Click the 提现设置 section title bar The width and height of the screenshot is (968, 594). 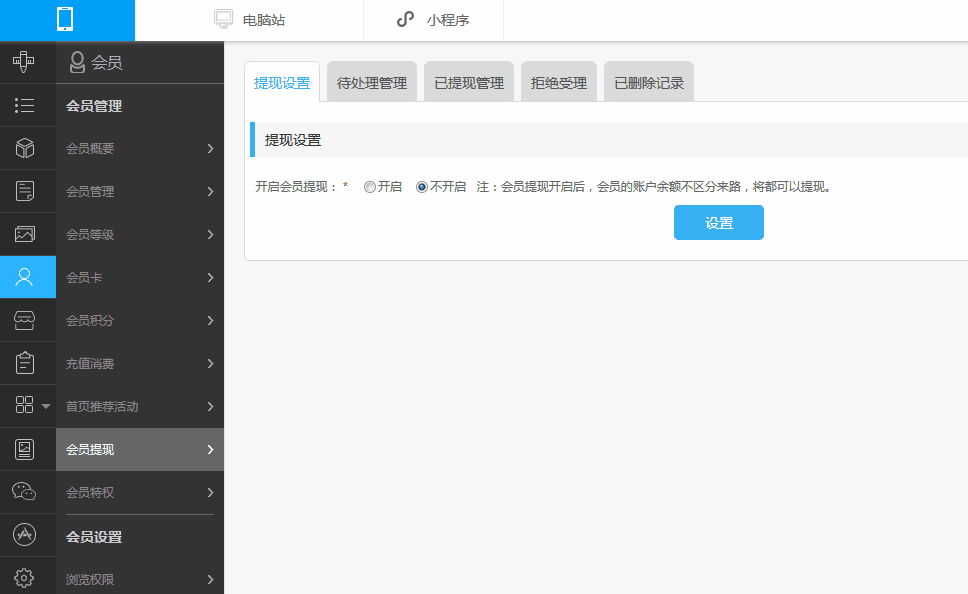click(609, 140)
